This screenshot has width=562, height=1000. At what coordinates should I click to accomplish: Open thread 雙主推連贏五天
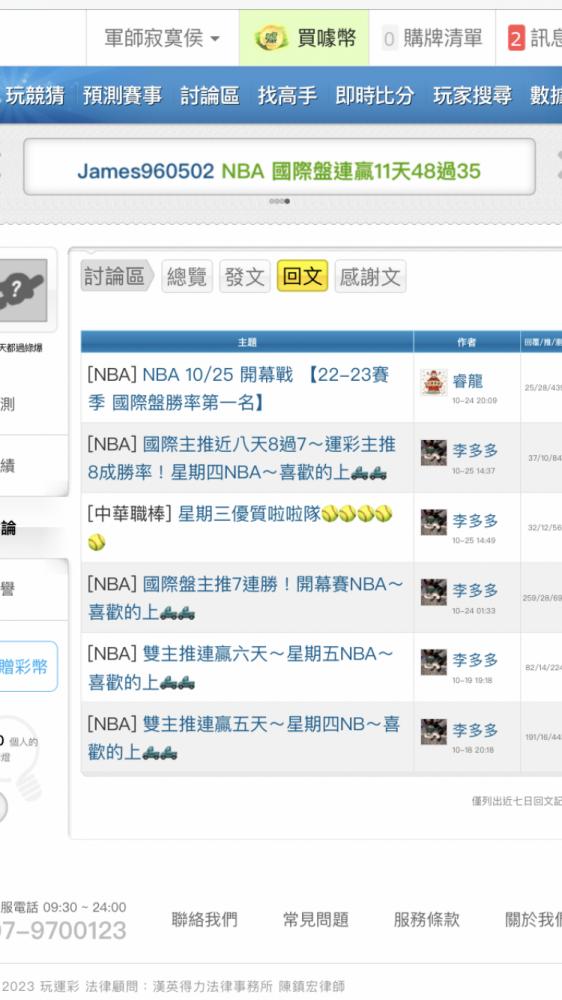pos(243,737)
